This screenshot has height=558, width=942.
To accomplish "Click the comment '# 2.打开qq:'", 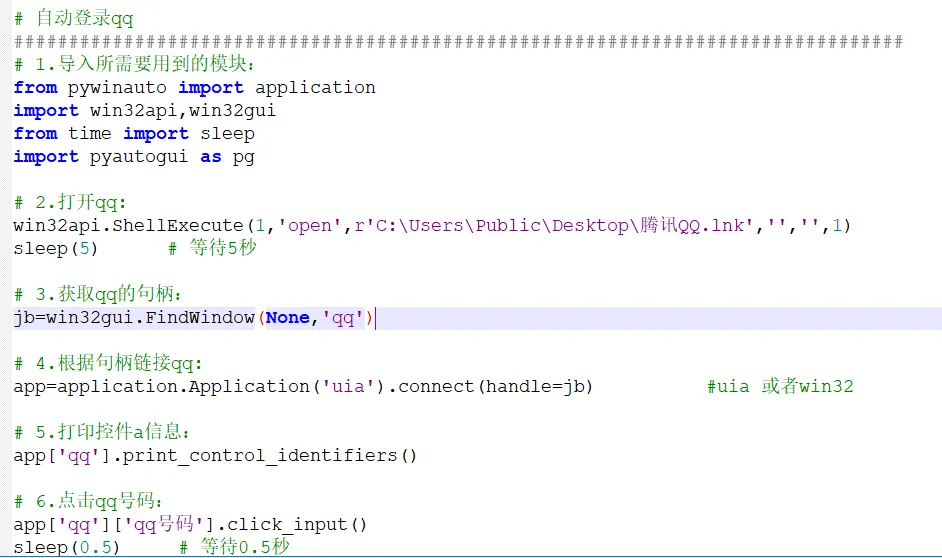I will 70,202.
